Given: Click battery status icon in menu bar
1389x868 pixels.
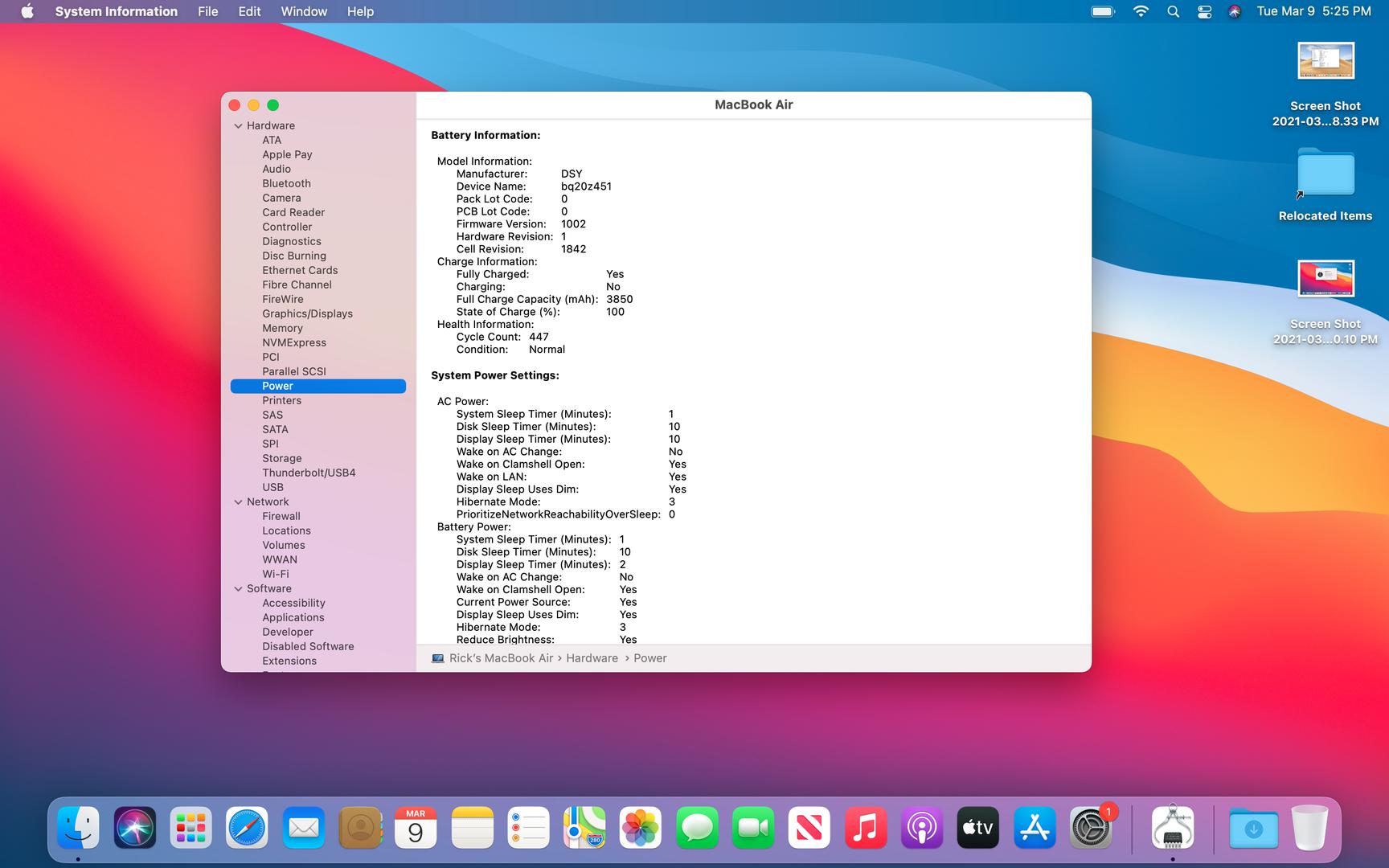Looking at the screenshot, I should pos(1103,11).
